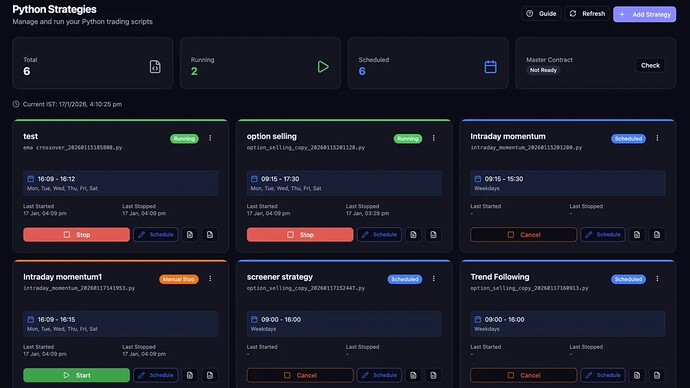
Task: Click the Manual Stop badge
Action: click(179, 279)
